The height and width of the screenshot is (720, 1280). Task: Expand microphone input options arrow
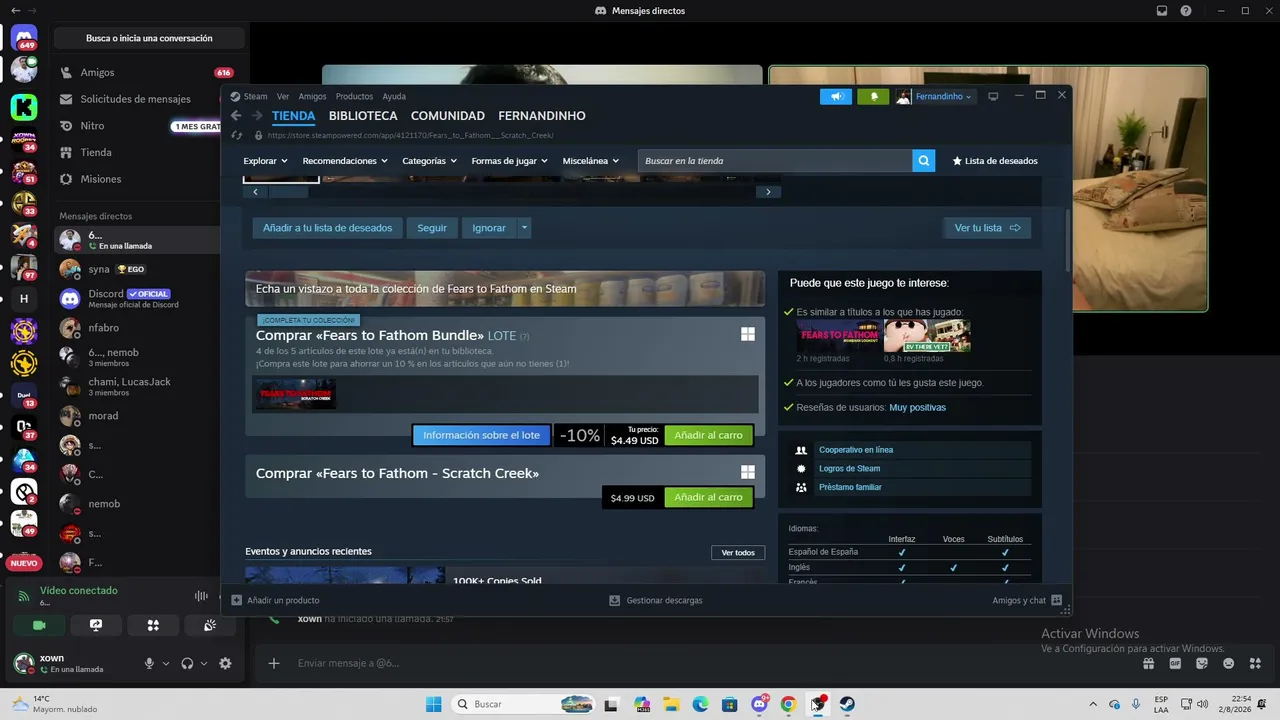coord(166,663)
